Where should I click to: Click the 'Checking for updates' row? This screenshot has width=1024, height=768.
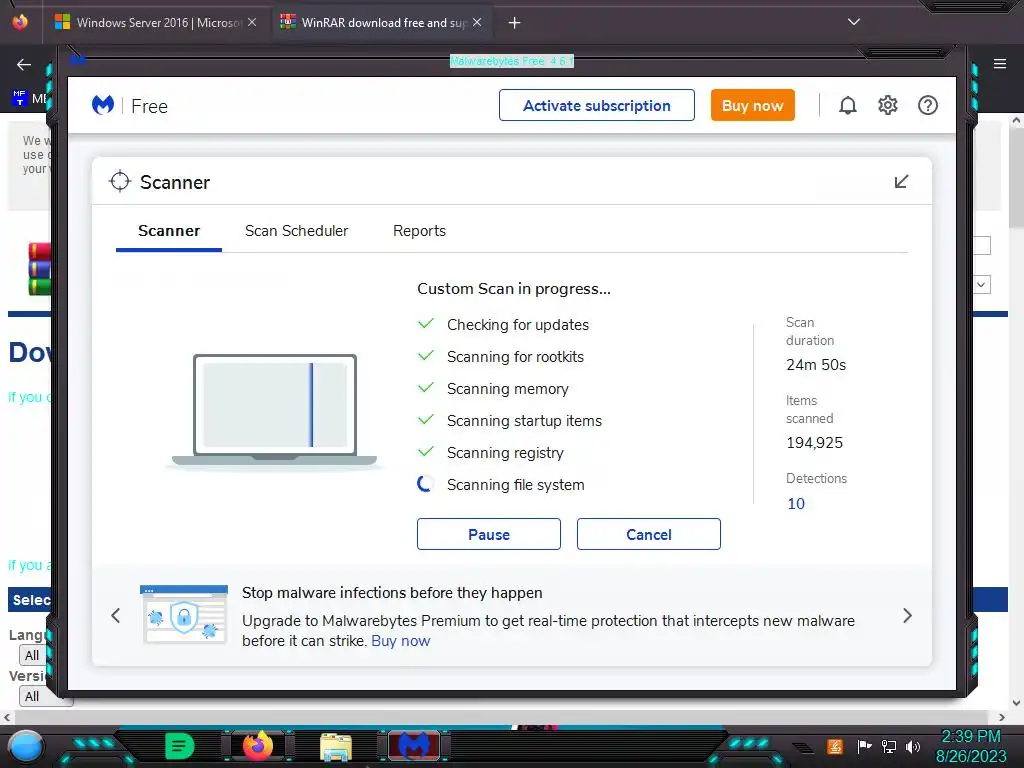[503, 325]
